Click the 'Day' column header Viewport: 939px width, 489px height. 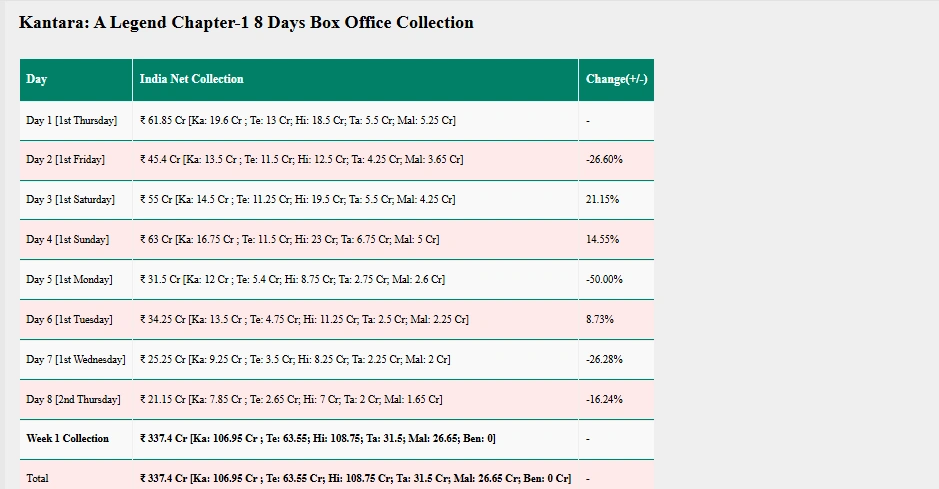coord(37,79)
